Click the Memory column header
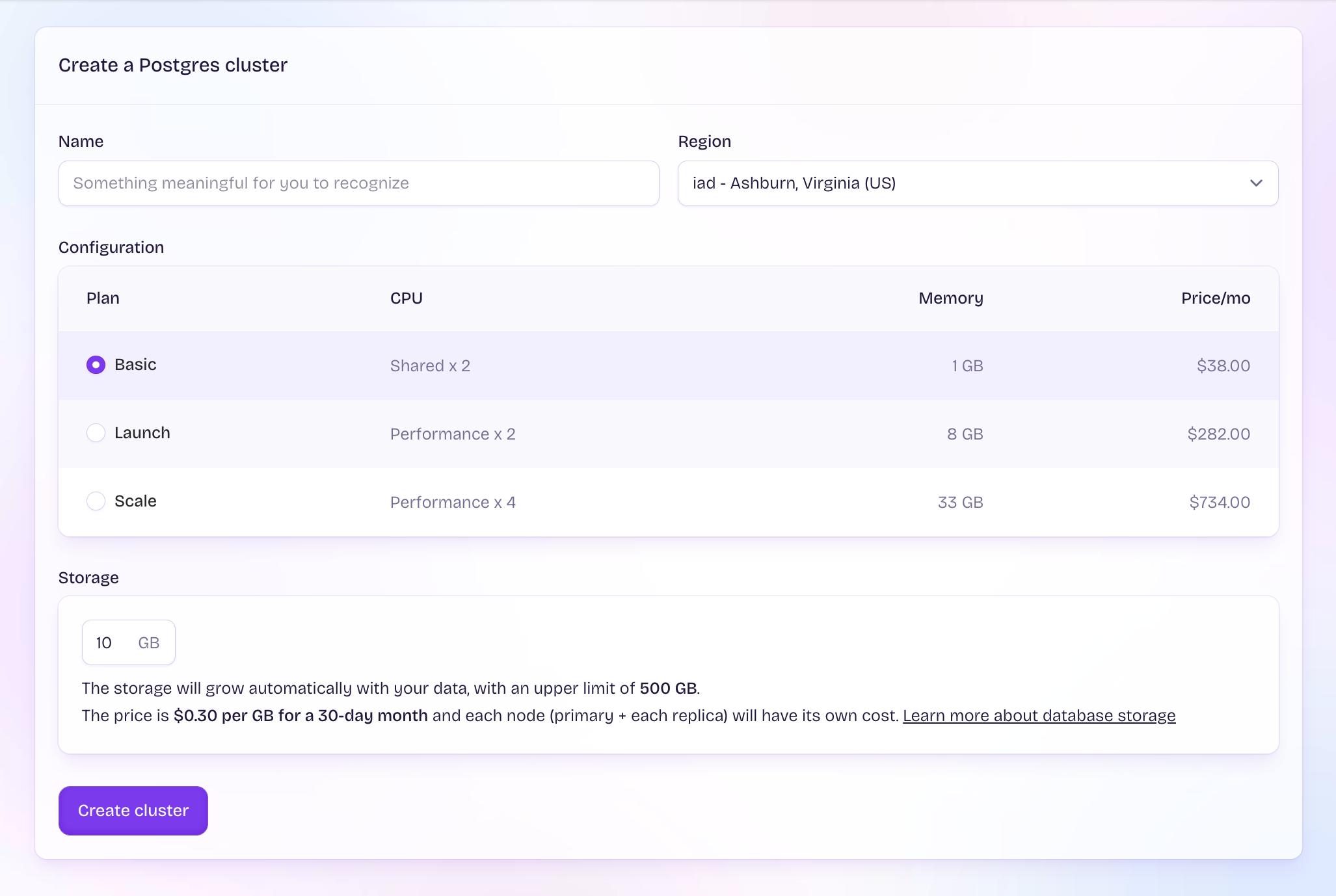The width and height of the screenshot is (1336, 896). [x=951, y=298]
